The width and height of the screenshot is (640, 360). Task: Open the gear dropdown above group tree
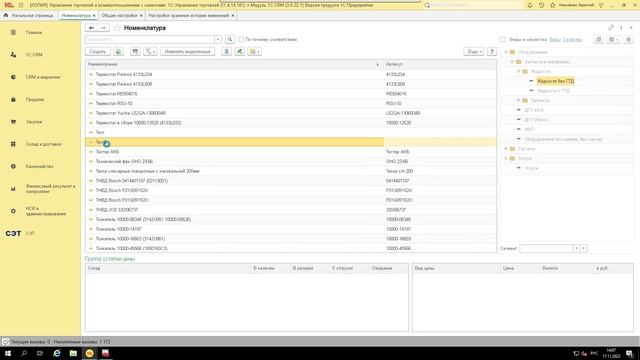point(612,40)
